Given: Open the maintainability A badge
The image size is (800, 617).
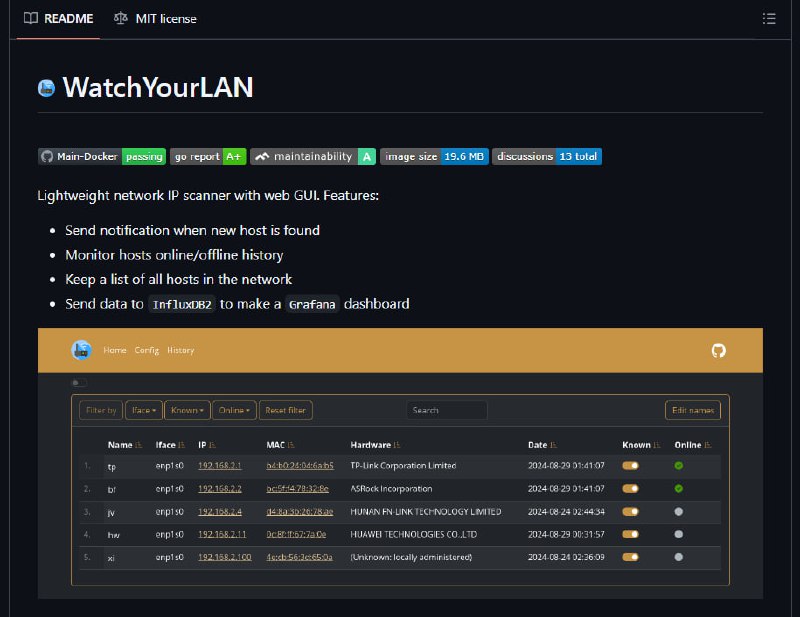Looking at the screenshot, I should tap(313, 156).
